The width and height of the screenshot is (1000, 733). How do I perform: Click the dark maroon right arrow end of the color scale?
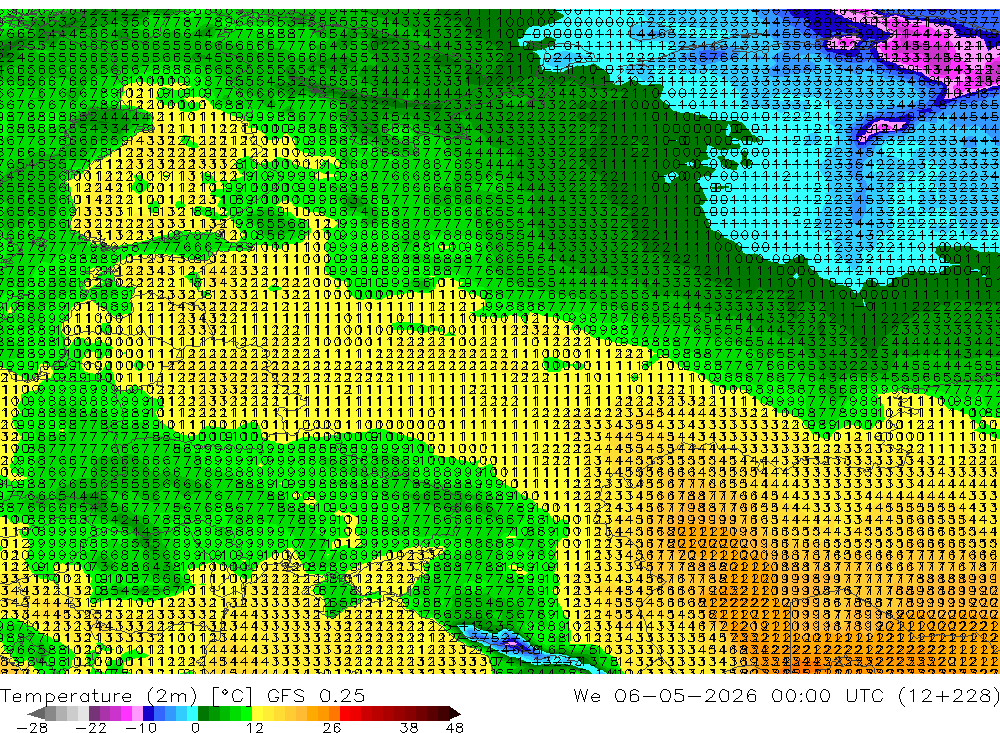(455, 714)
